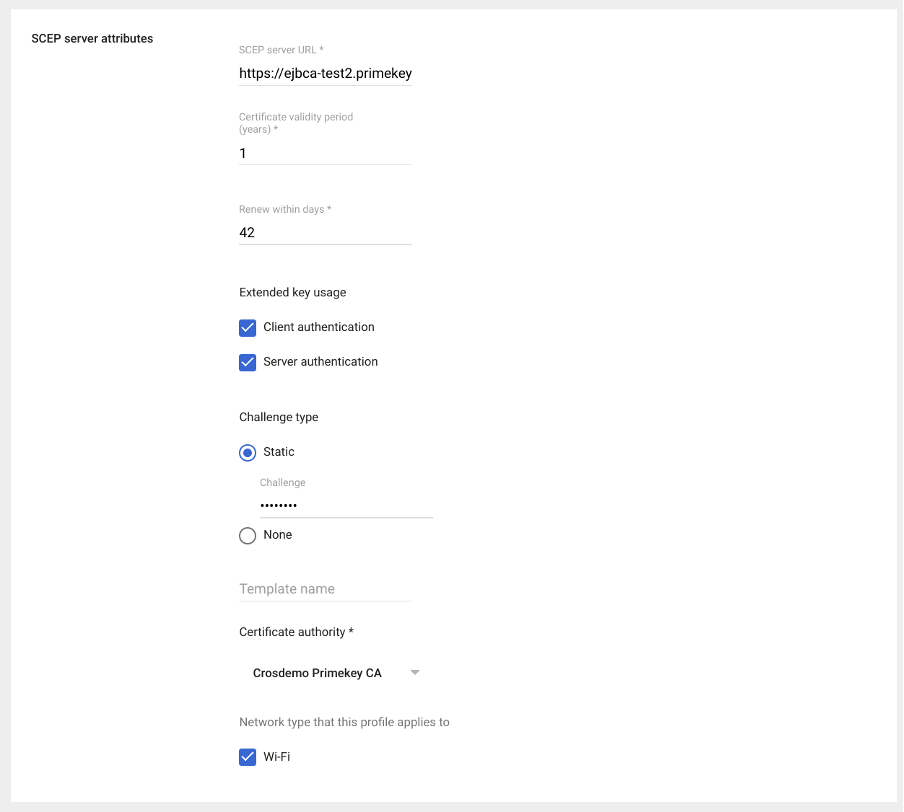Click the SCEP server URL field
Viewport: 904px width, 812px height.
[x=325, y=73]
